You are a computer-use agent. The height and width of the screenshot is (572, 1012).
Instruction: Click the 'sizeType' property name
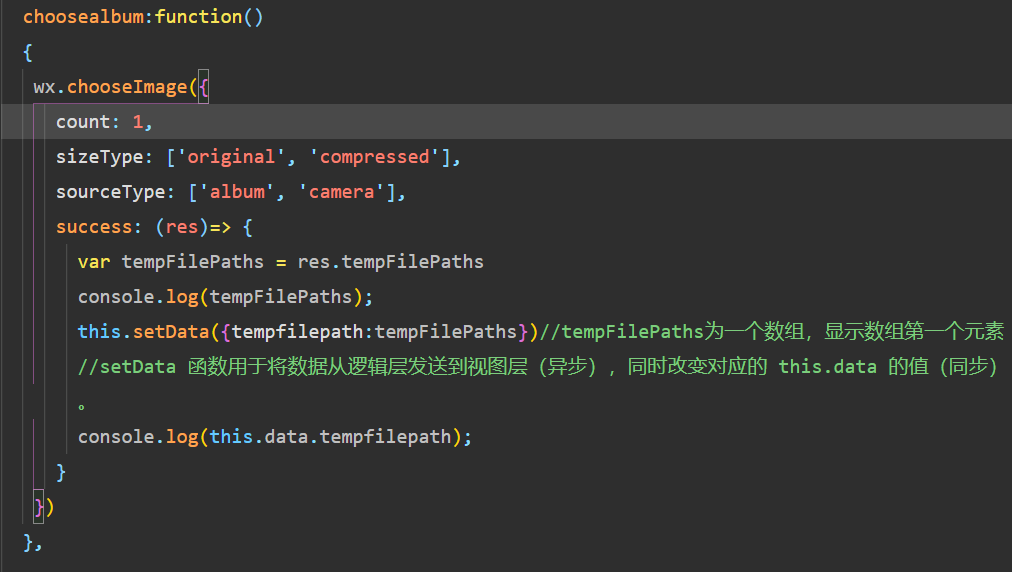coord(99,156)
